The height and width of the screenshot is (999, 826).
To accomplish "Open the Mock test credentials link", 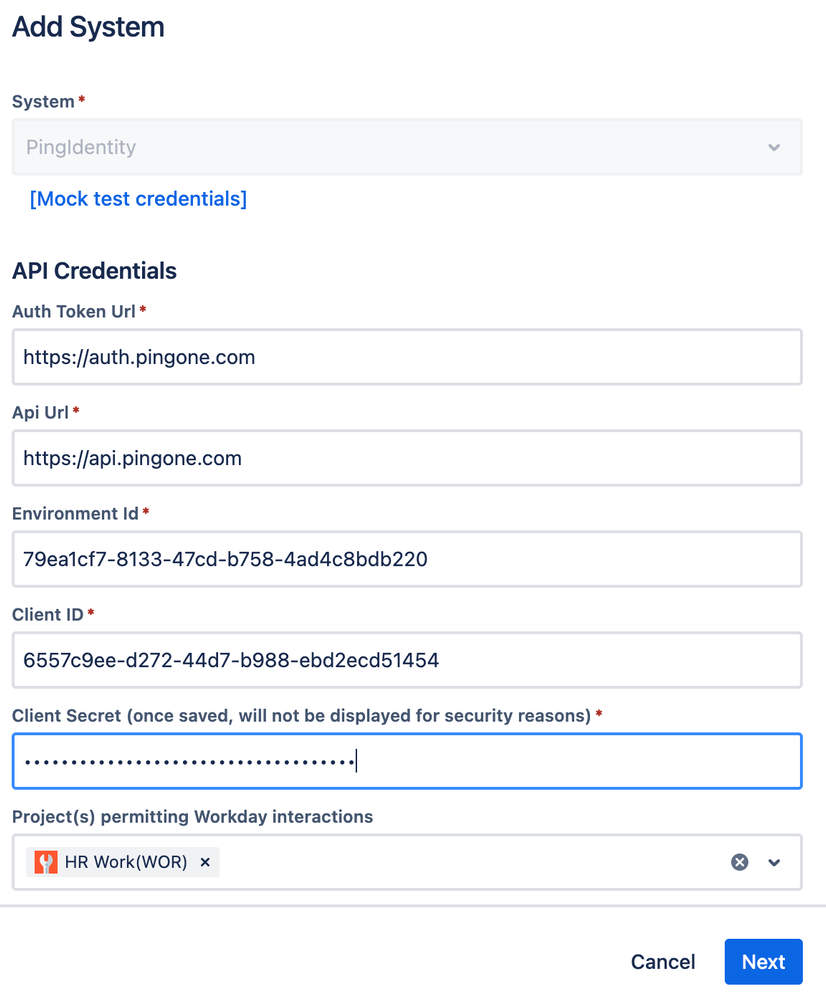I will 138,198.
